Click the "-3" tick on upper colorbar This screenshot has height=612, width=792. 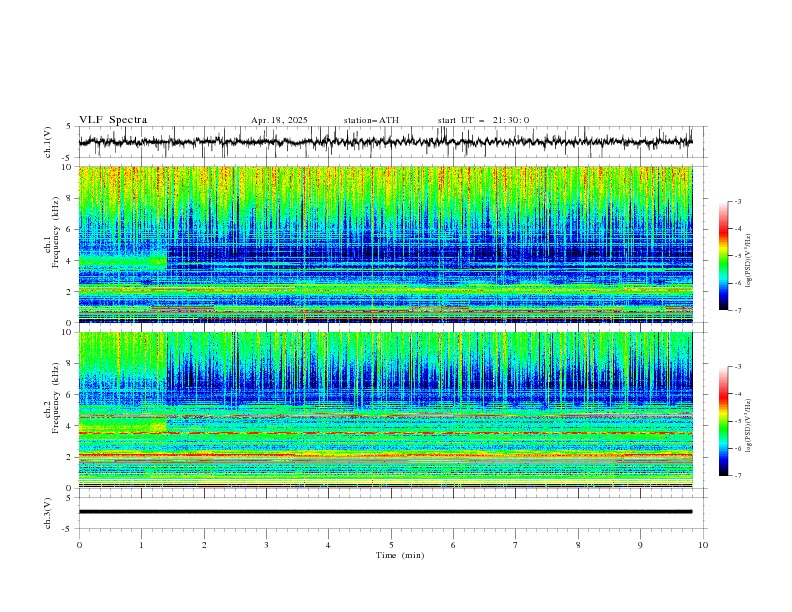pyautogui.click(x=737, y=201)
